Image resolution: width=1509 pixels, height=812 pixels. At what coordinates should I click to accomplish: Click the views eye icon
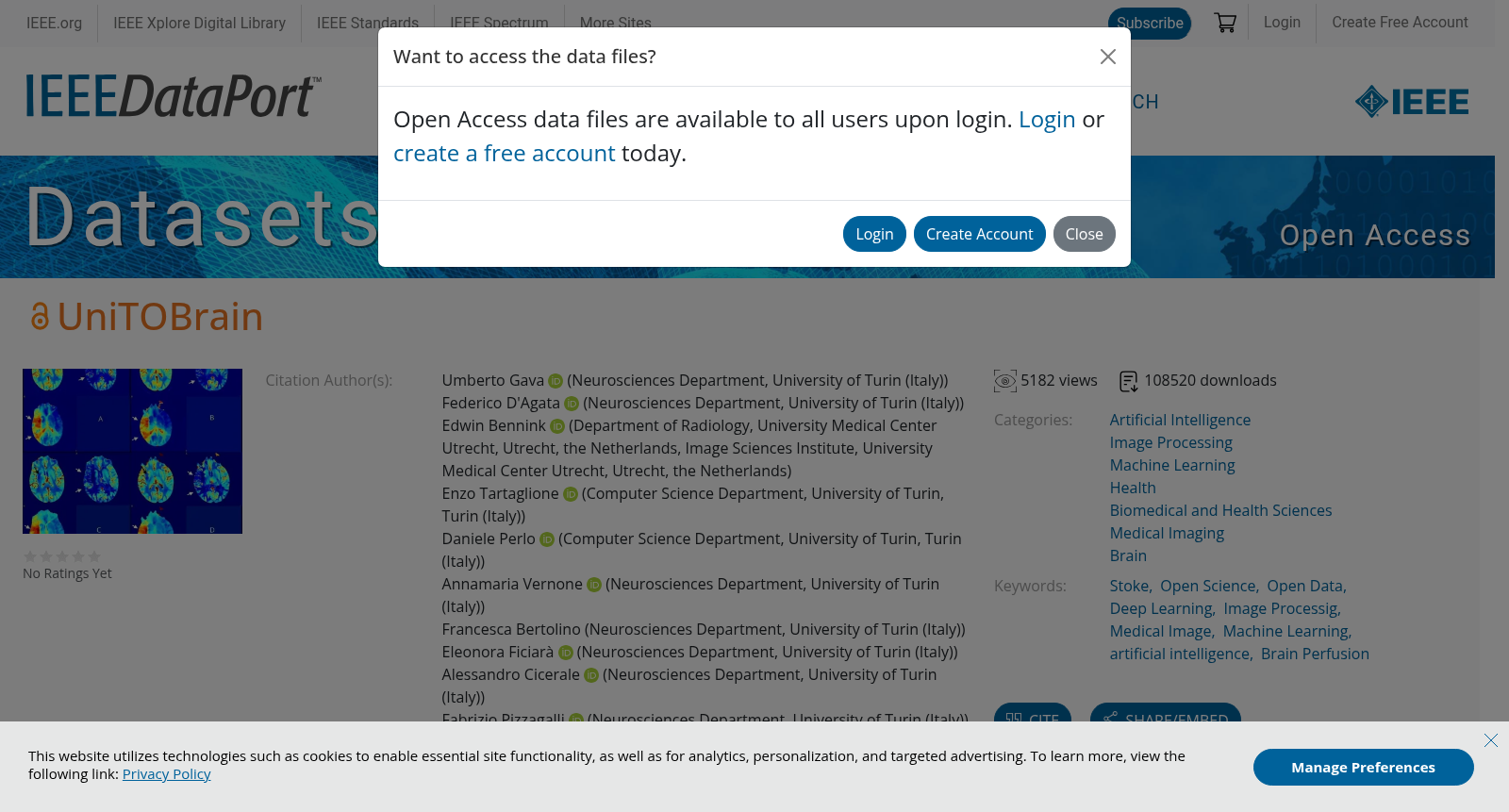1005,381
